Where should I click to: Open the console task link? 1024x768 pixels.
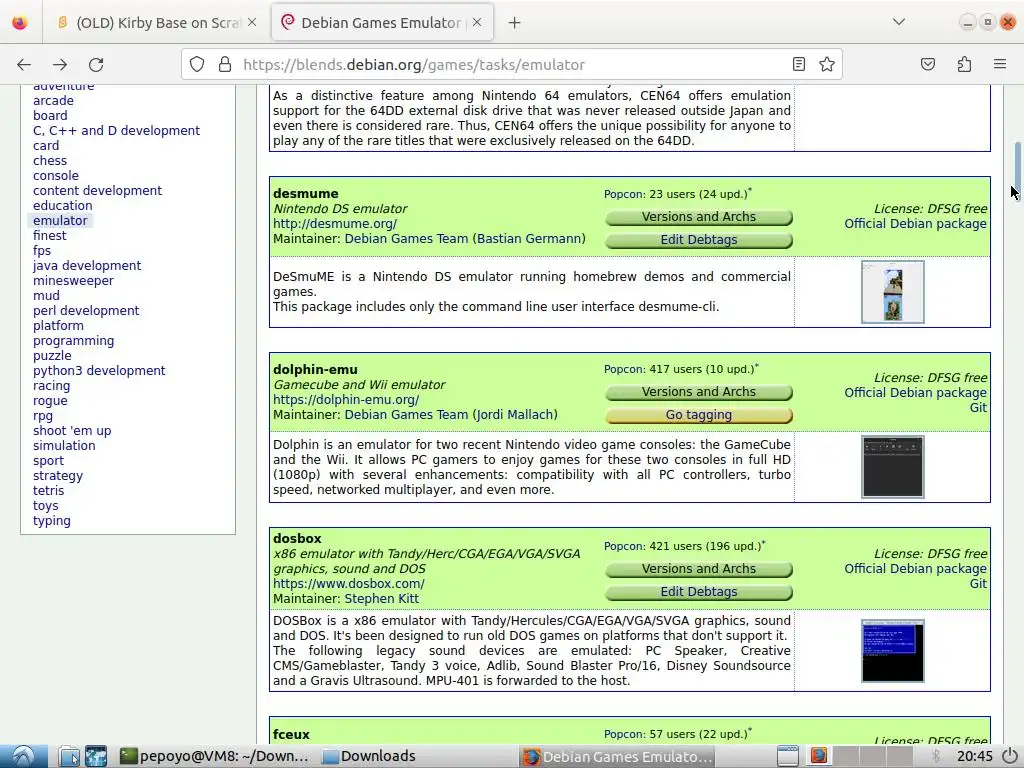click(x=56, y=176)
